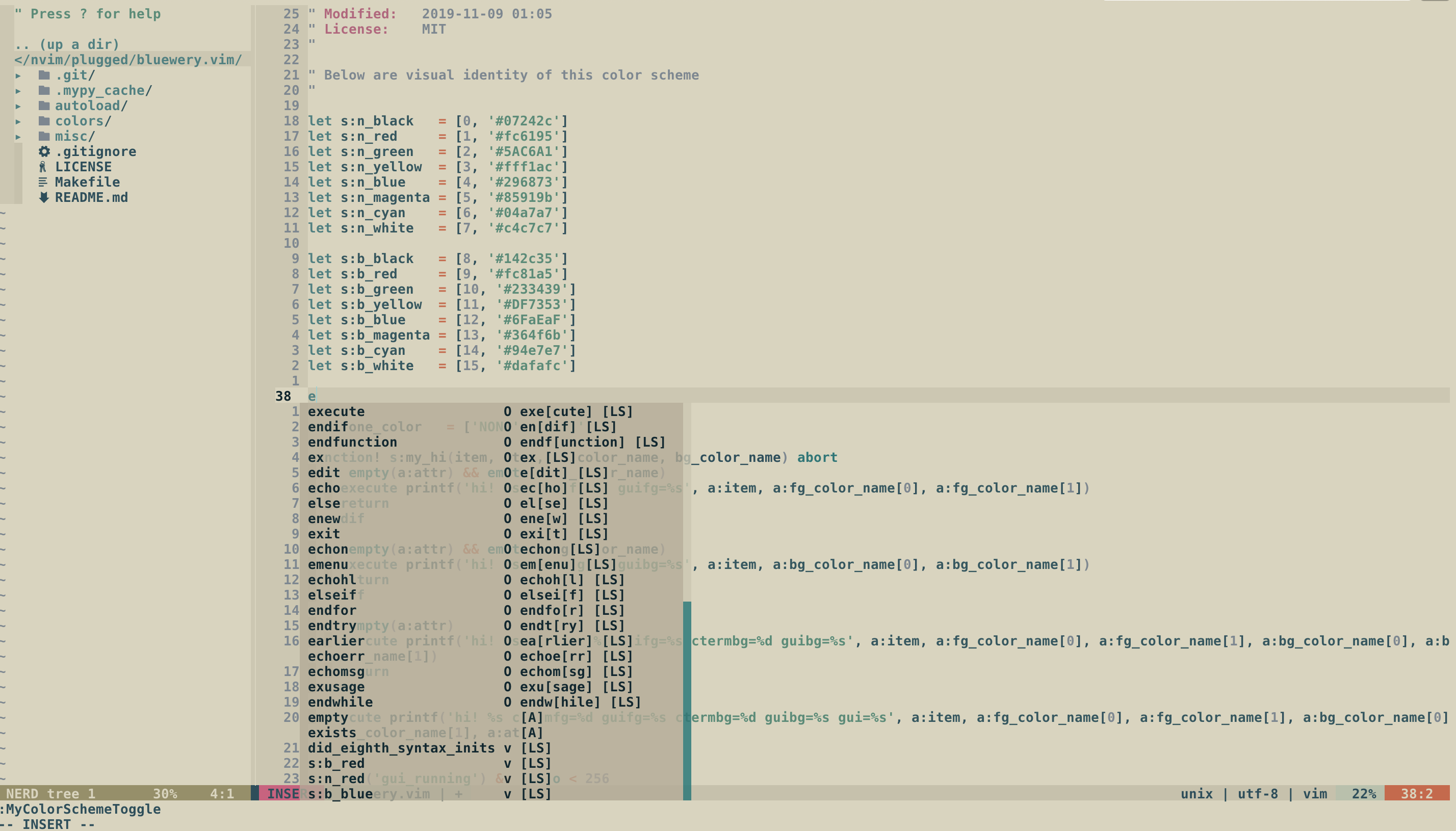The height and width of the screenshot is (831, 1456).
Task: Click the .mypy_cache folder icon
Action: pos(44,90)
